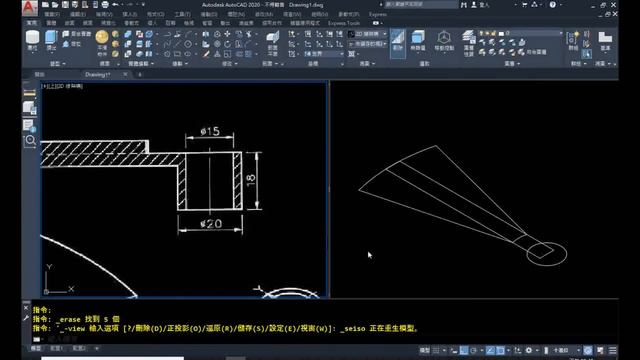Toggle object snap tracking in status bar
Image resolution: width=640 pixels, height=360 pixels.
point(491,350)
